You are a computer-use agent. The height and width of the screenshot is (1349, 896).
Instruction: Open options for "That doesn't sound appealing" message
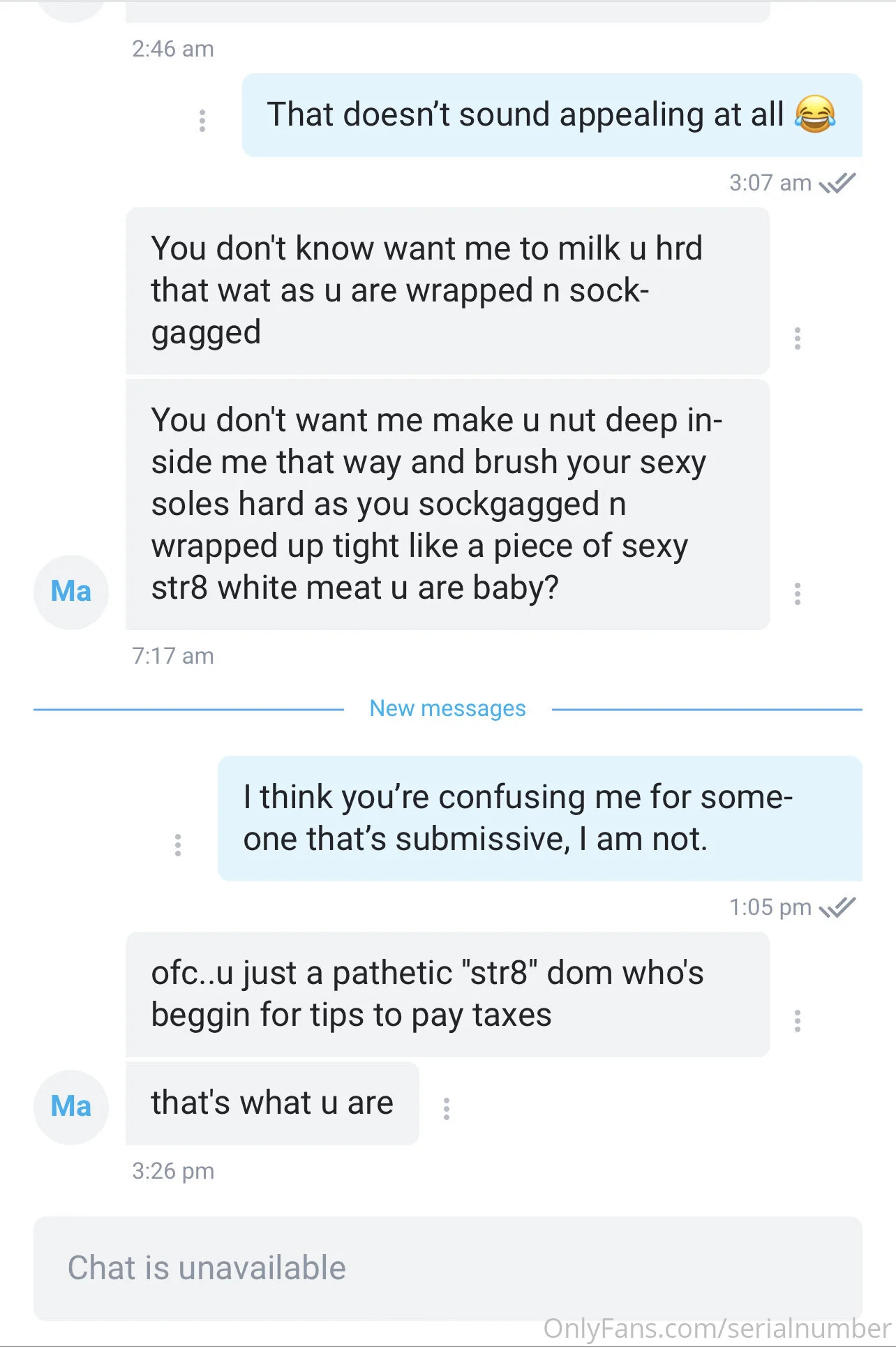coord(202,121)
